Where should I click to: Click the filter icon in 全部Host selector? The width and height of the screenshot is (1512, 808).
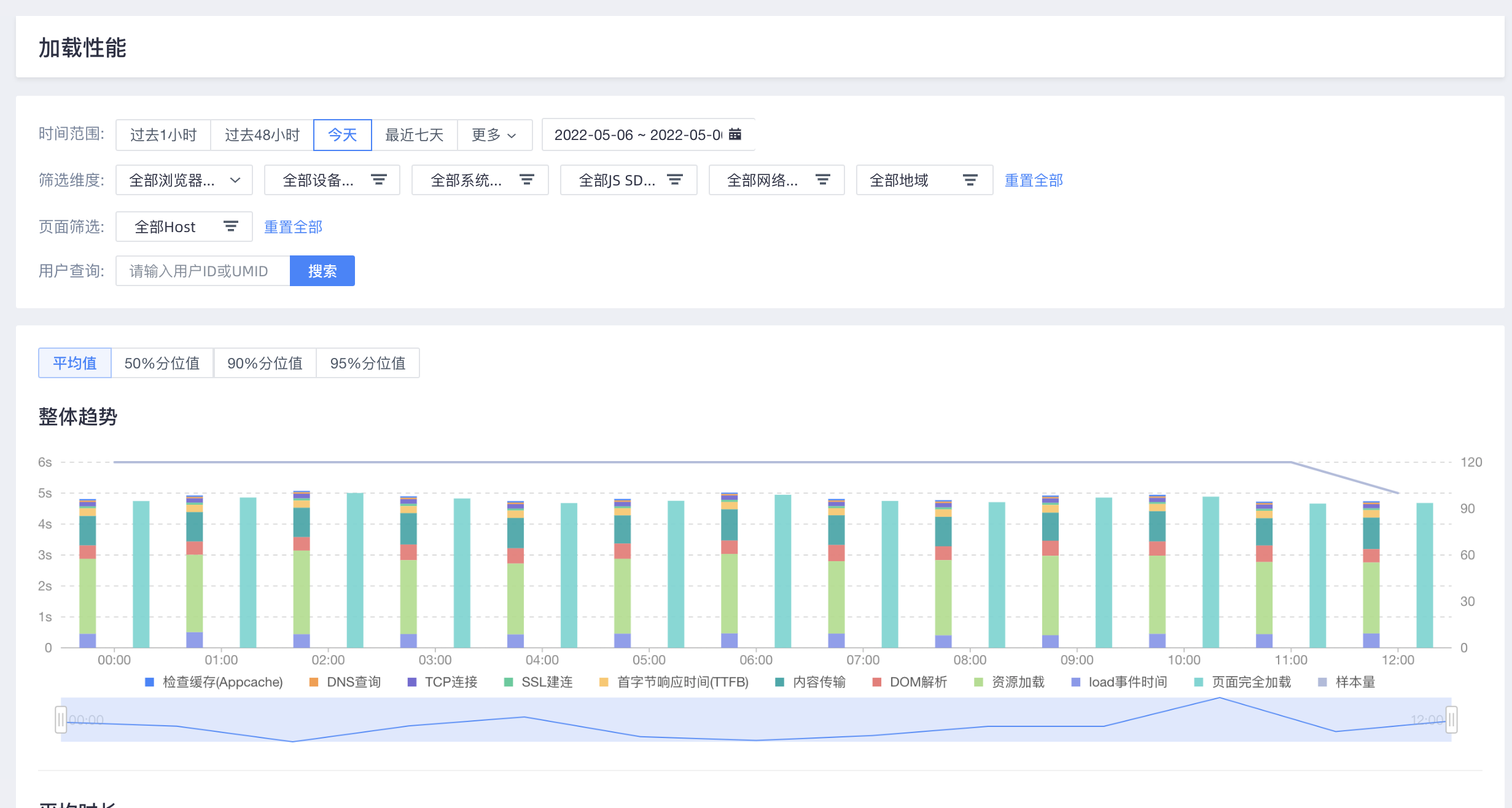click(231, 227)
